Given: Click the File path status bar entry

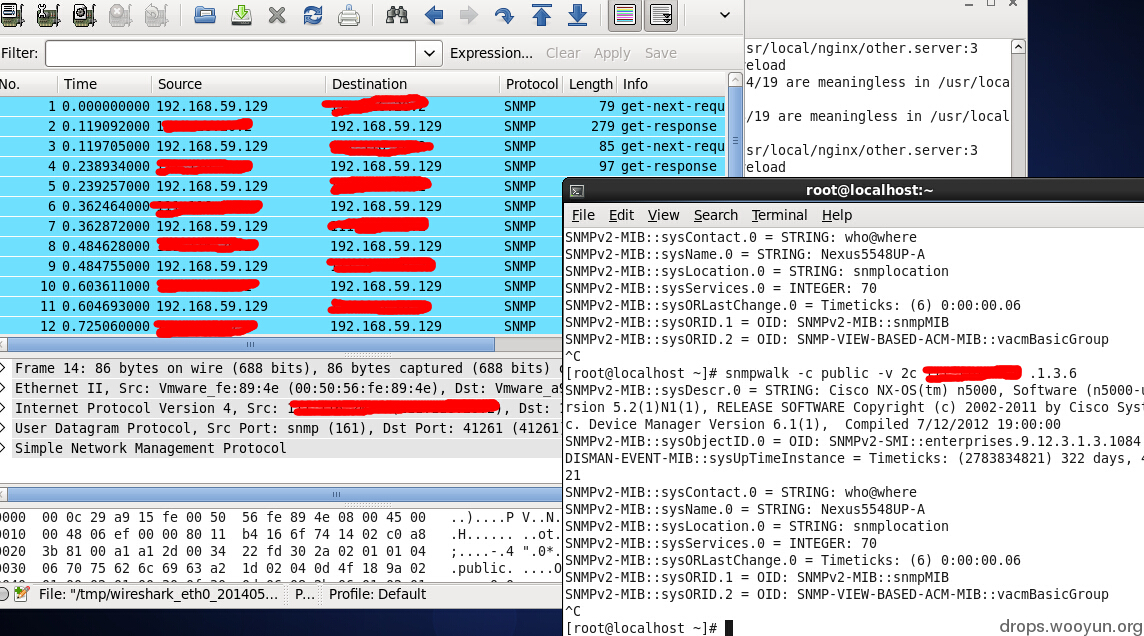Looking at the screenshot, I should coord(158,594).
